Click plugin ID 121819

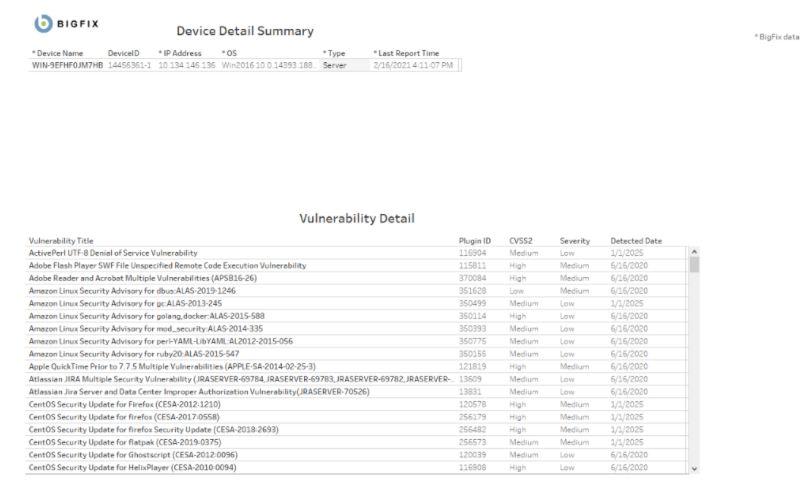[472, 367]
